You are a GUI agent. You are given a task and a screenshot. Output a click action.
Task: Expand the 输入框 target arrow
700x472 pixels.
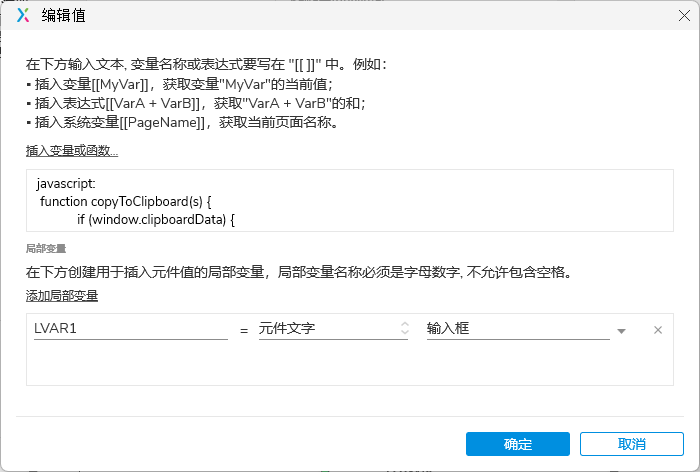[x=621, y=331]
